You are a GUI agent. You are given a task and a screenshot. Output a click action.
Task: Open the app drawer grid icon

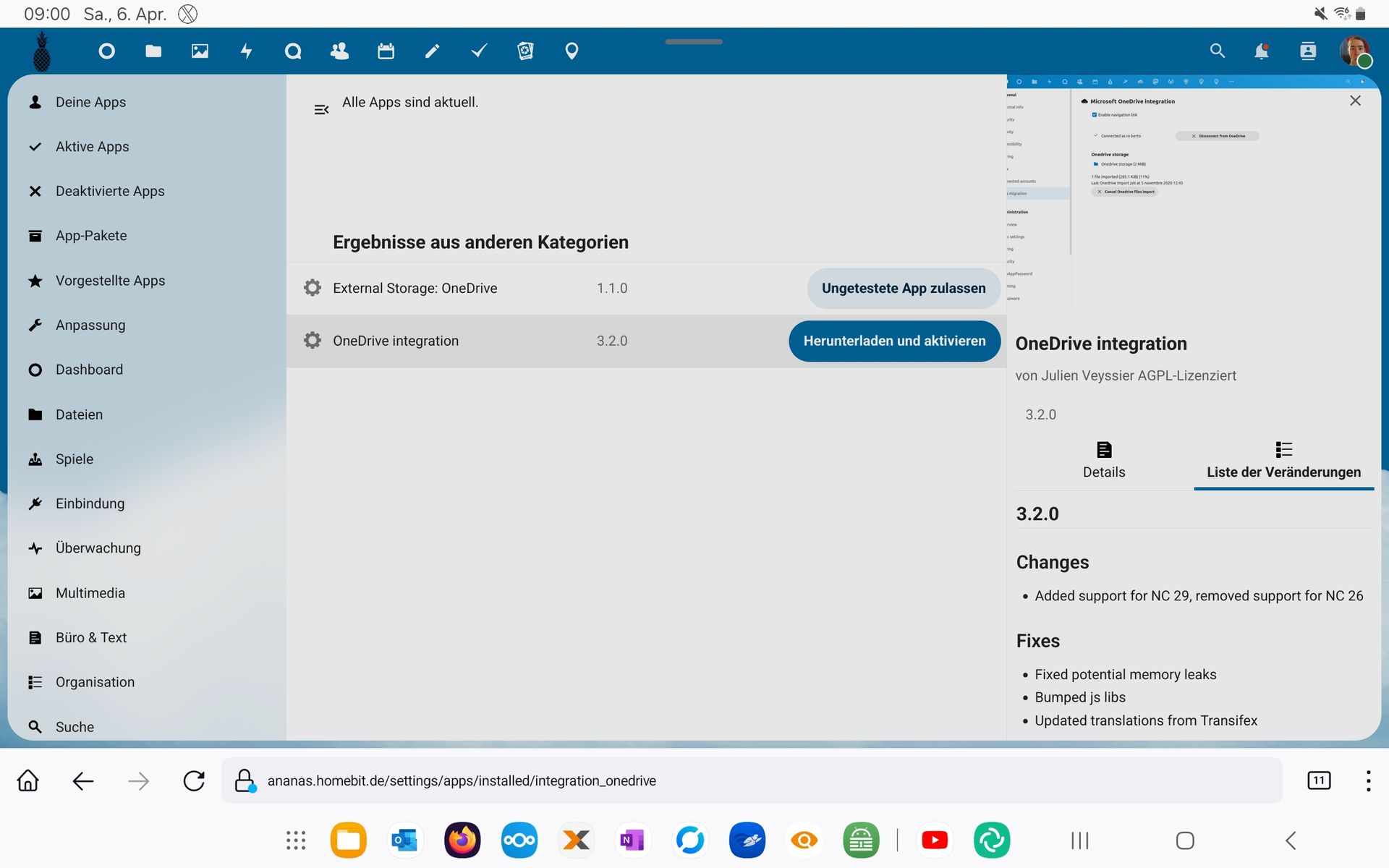point(296,840)
